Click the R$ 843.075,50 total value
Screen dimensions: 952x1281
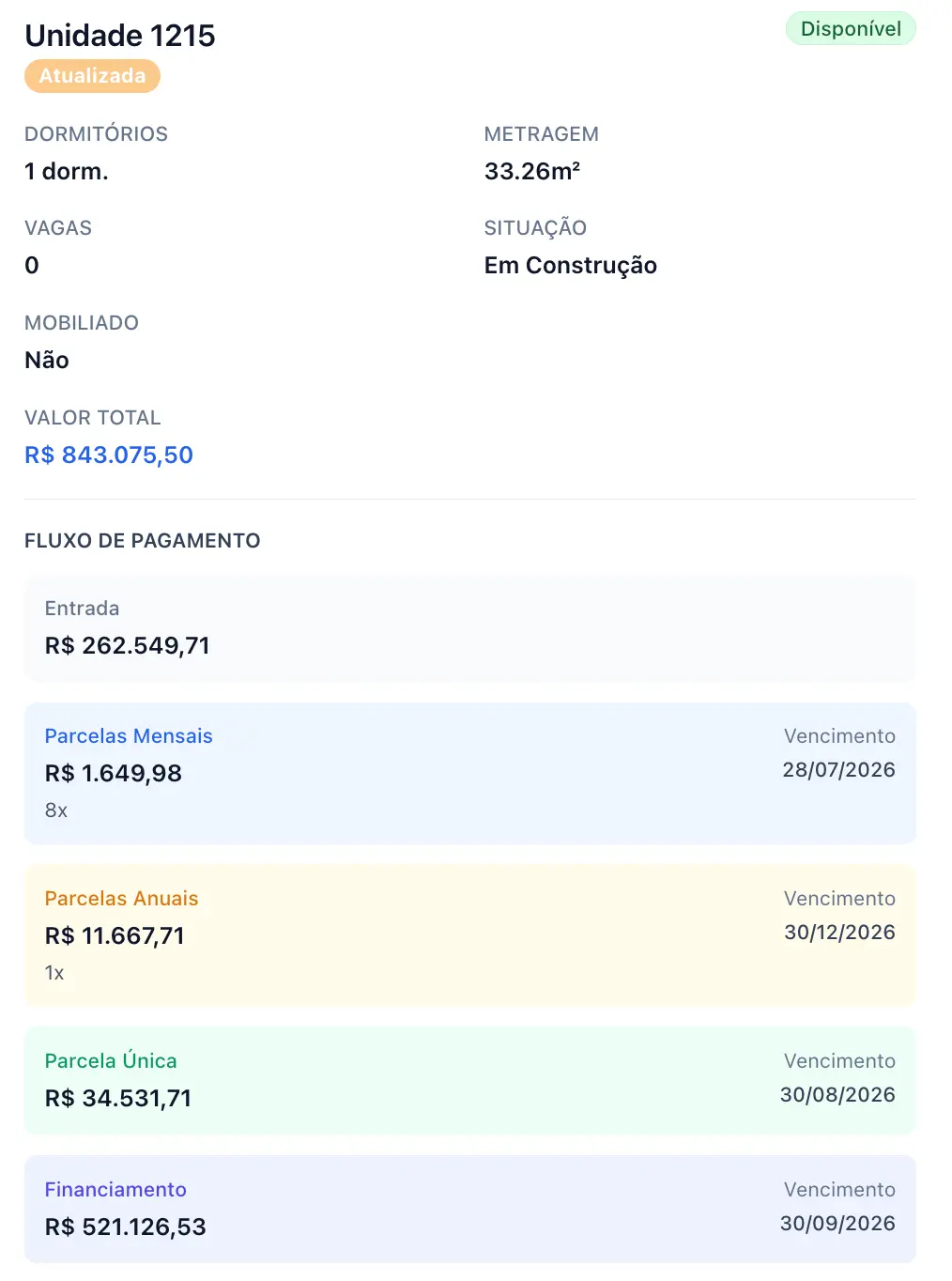tap(109, 455)
